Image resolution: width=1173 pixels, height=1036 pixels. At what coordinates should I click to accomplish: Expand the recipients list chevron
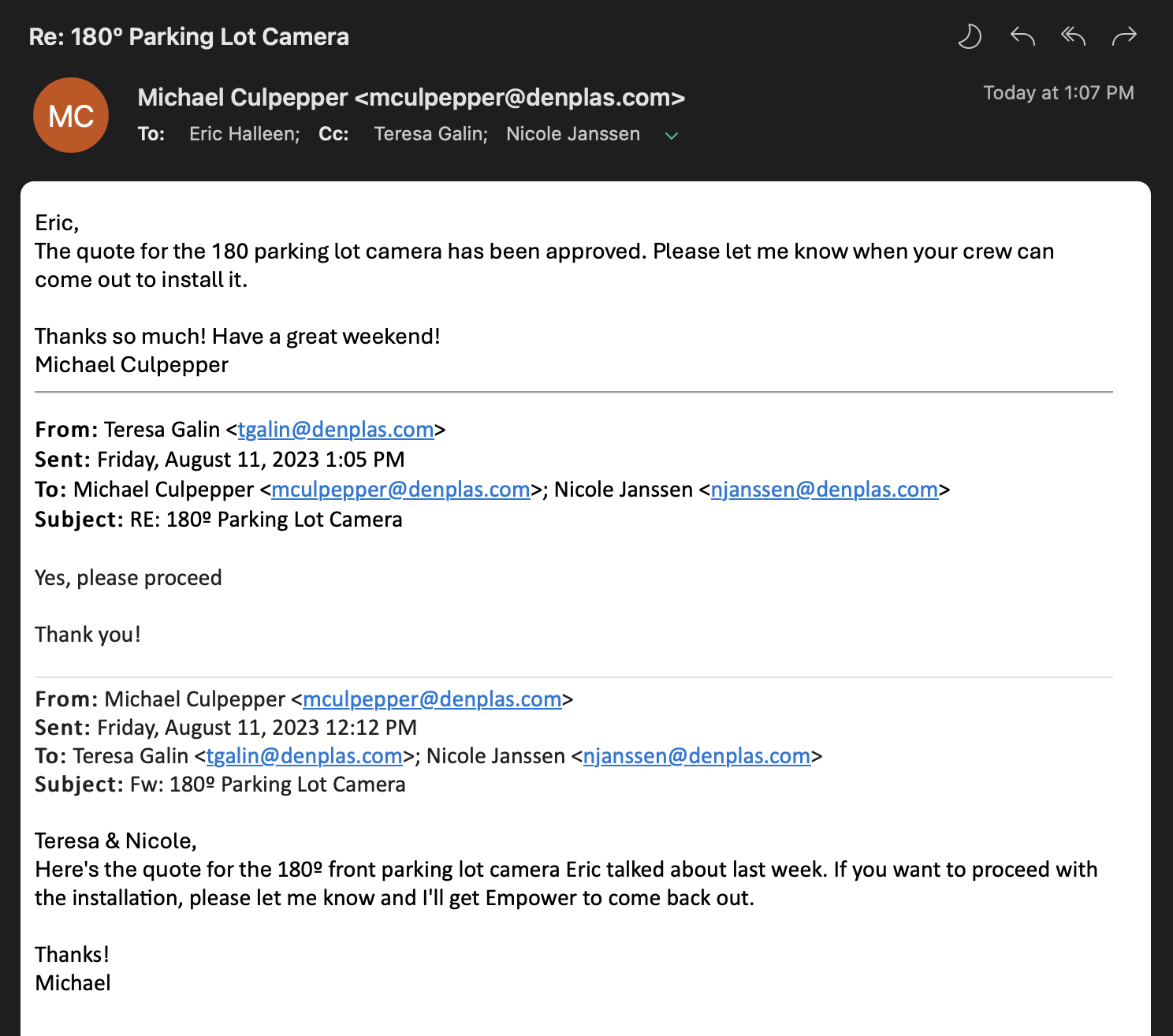click(x=672, y=136)
